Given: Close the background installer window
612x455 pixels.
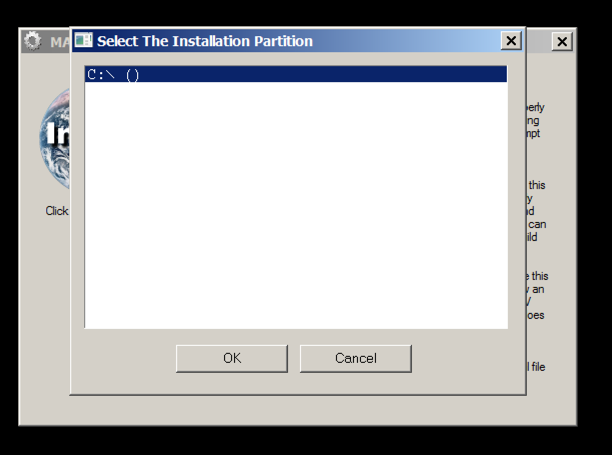Looking at the screenshot, I should point(562,42).
